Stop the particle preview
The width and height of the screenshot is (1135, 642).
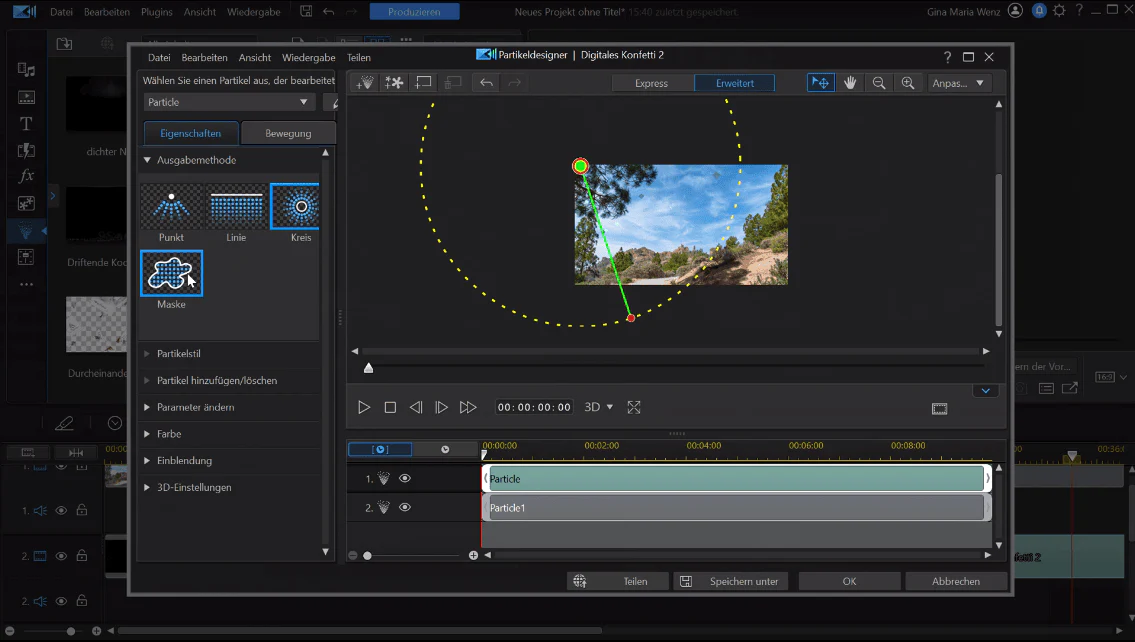point(390,407)
